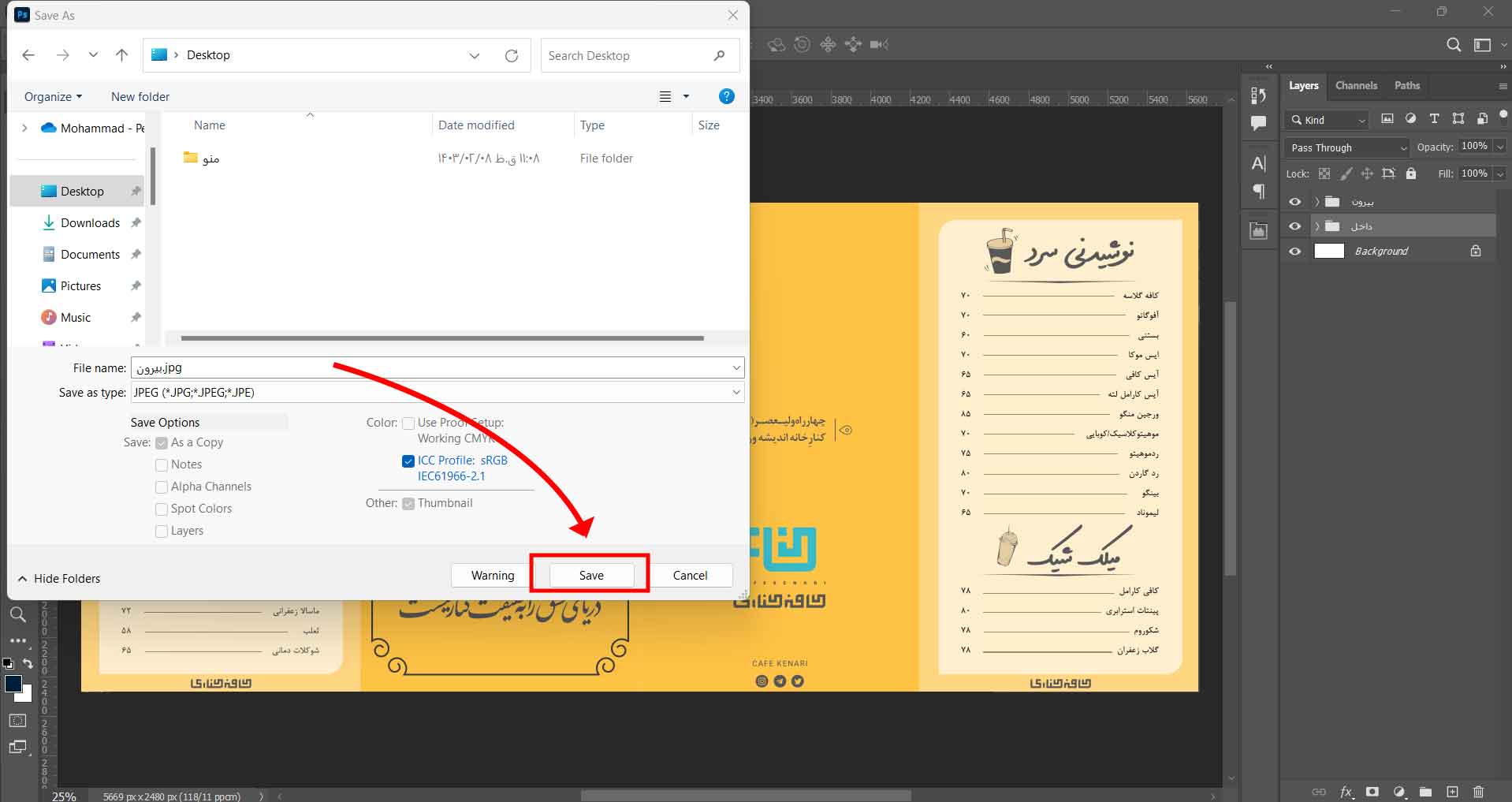This screenshot has height=802, width=1512.
Task: Filter layers by shape layers icon
Action: pos(1458,119)
